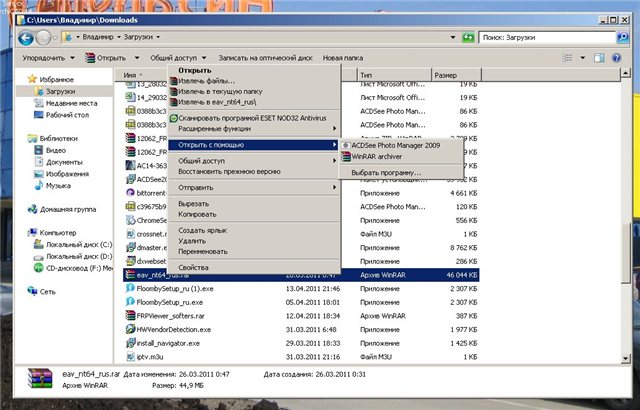
Task: Click Переименовать in the context menu
Action: (x=203, y=252)
